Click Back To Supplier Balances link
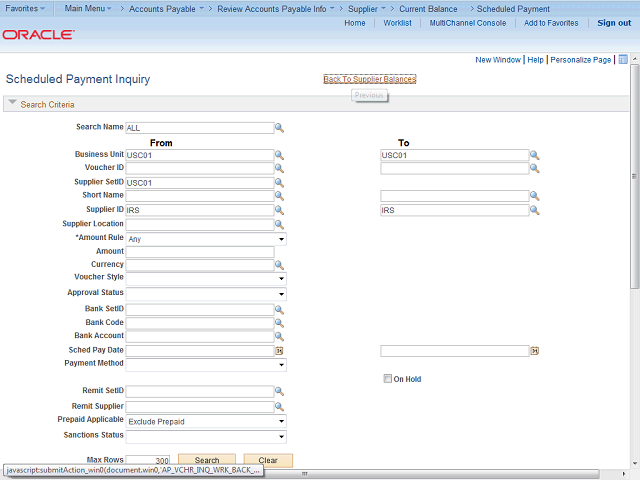Image resolution: width=640 pixels, height=480 pixels. tap(370, 79)
